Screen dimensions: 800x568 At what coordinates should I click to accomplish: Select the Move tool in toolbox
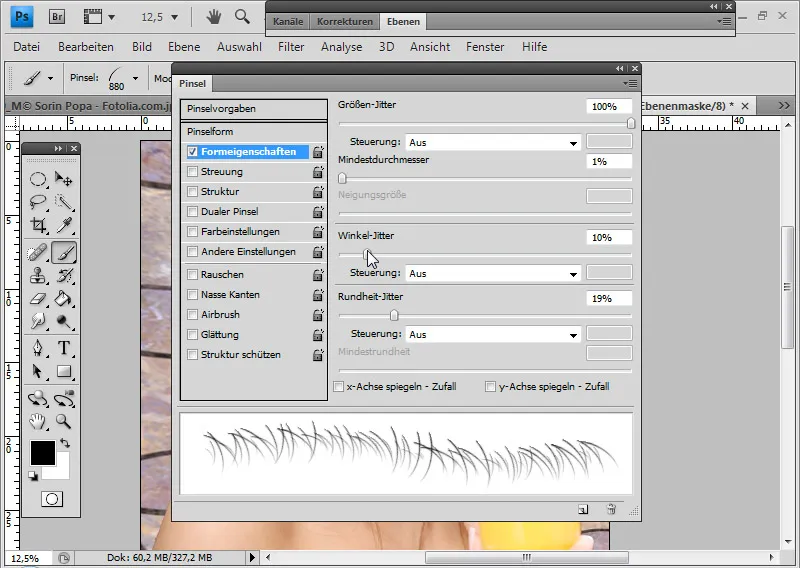pyautogui.click(x=64, y=179)
